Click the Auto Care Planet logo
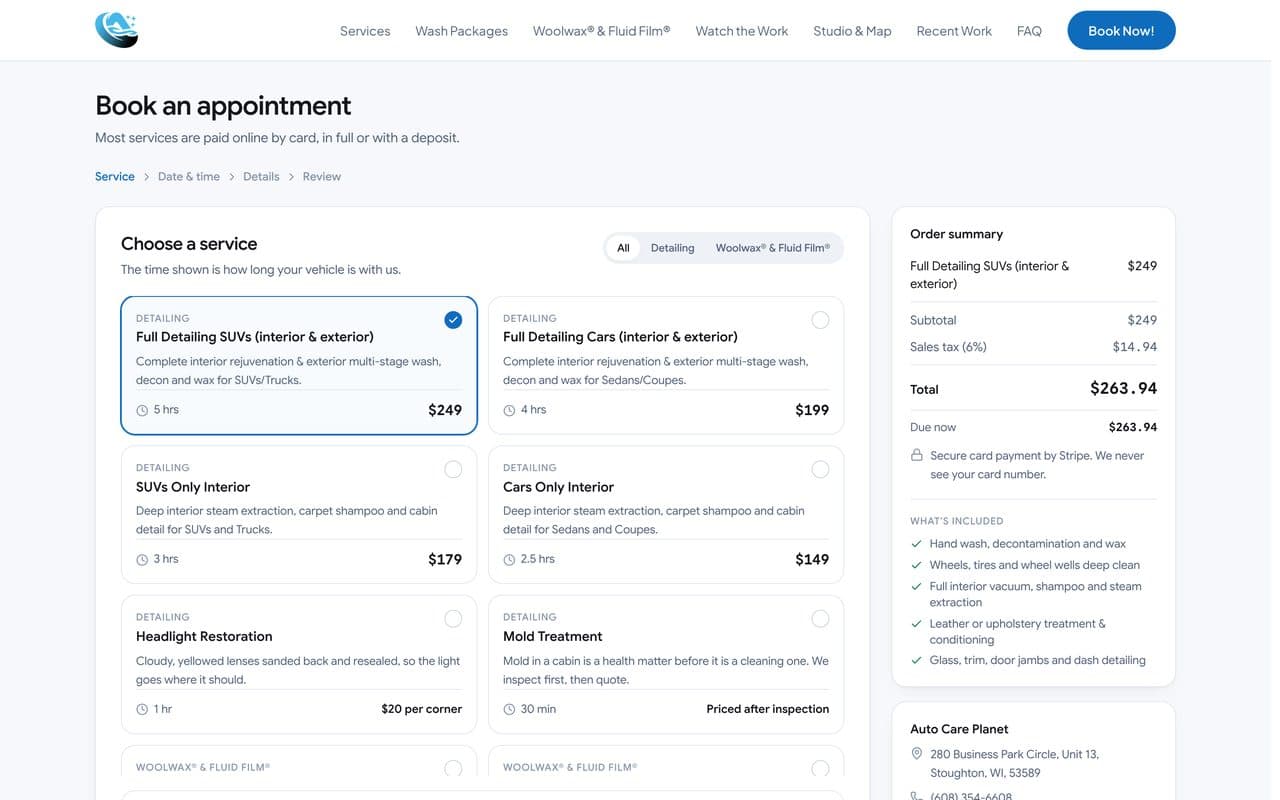This screenshot has width=1280, height=800. (117, 30)
